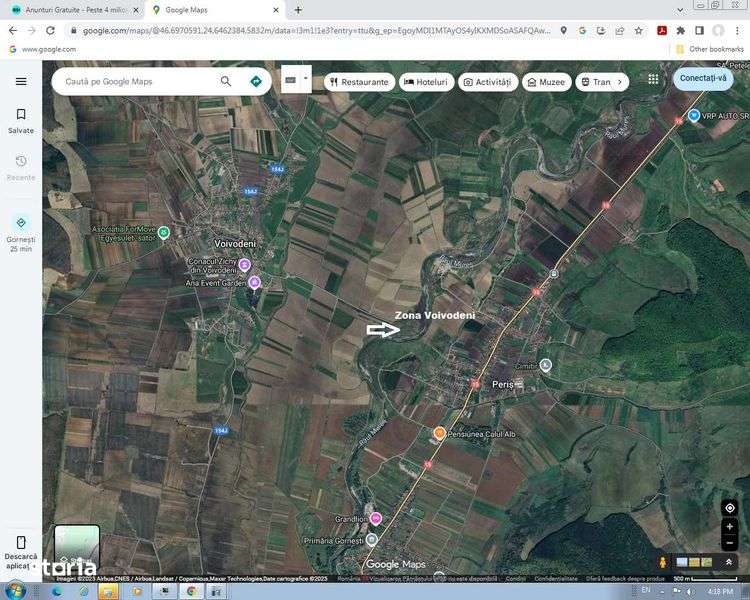The width and height of the screenshot is (750, 600).
Task: Filter map by Activități
Action: [488, 82]
